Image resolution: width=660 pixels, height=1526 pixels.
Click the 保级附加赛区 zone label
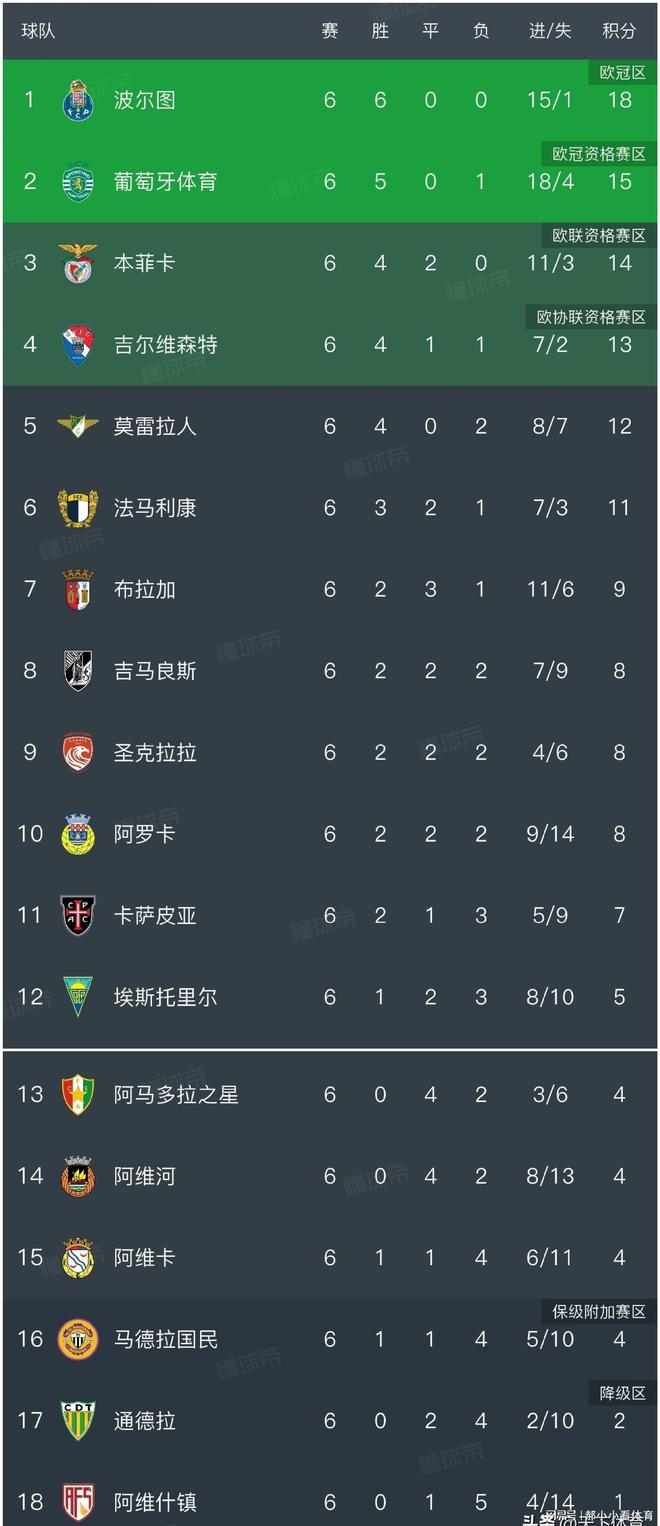coord(599,1312)
